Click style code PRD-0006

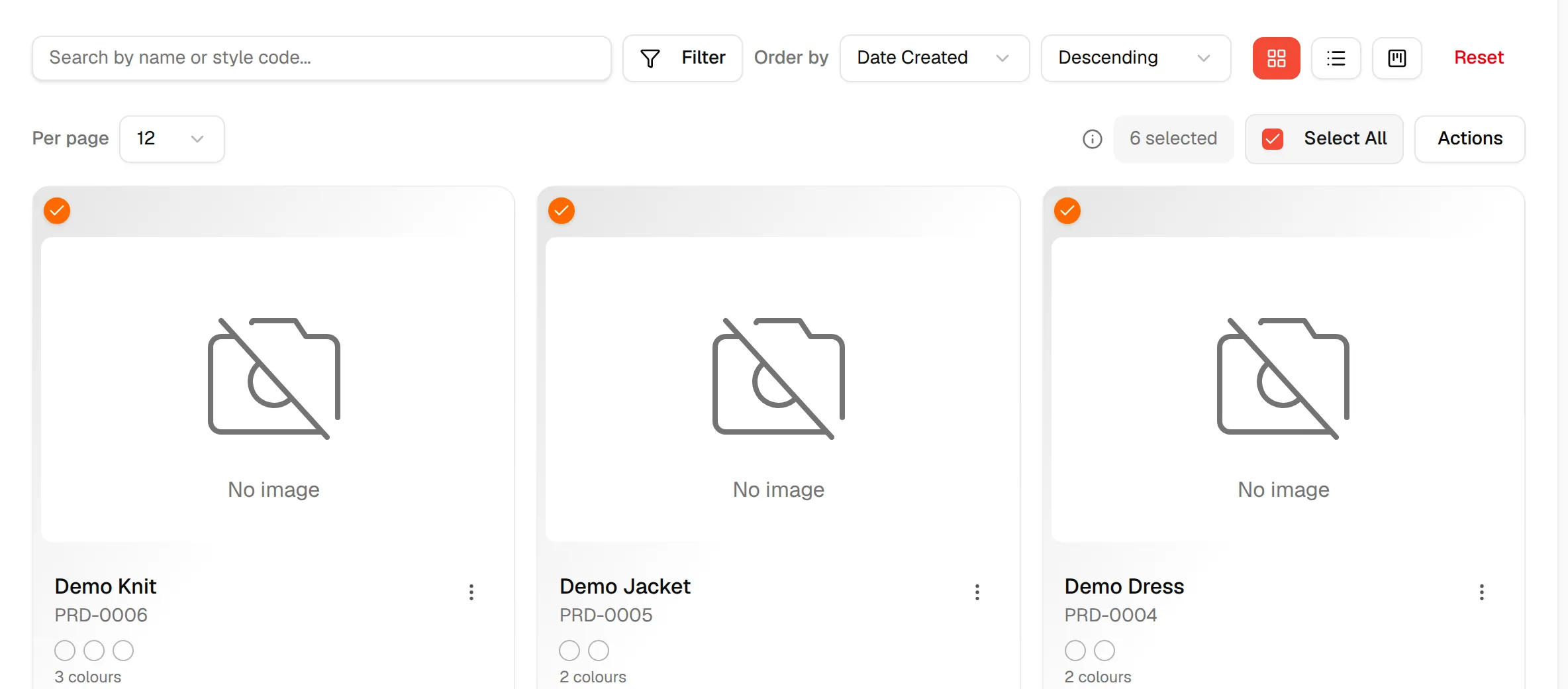coord(101,615)
